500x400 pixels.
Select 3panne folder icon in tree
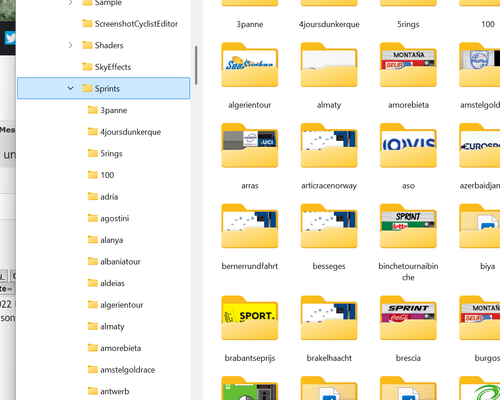tap(93, 110)
